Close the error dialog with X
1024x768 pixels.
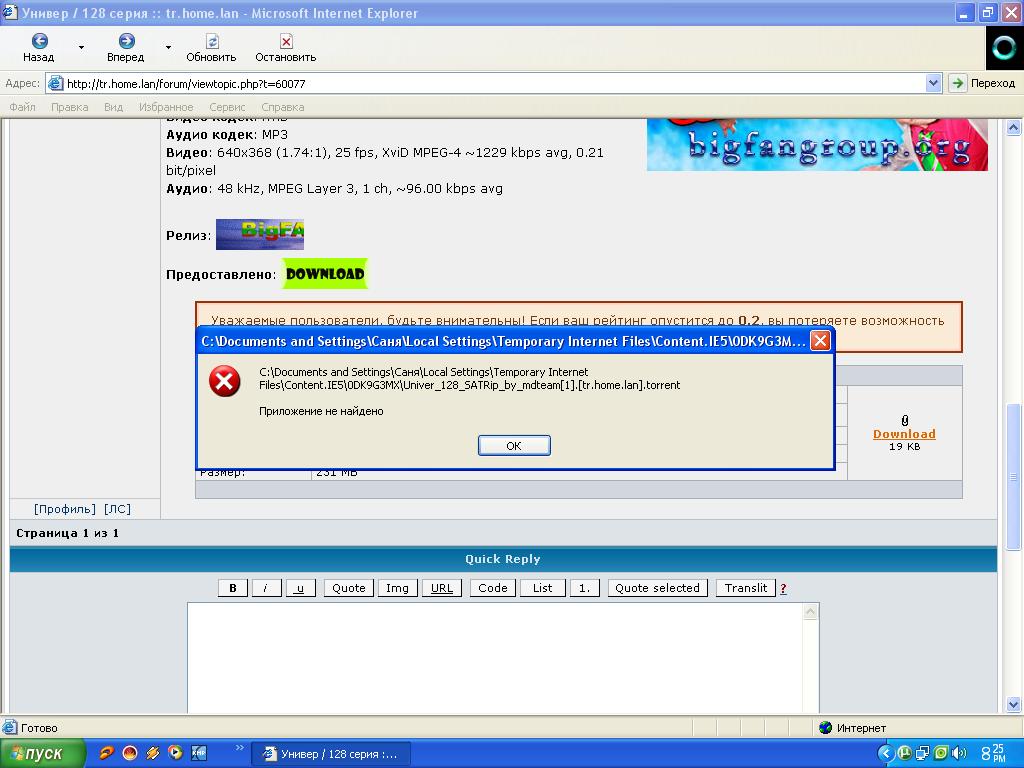820,340
